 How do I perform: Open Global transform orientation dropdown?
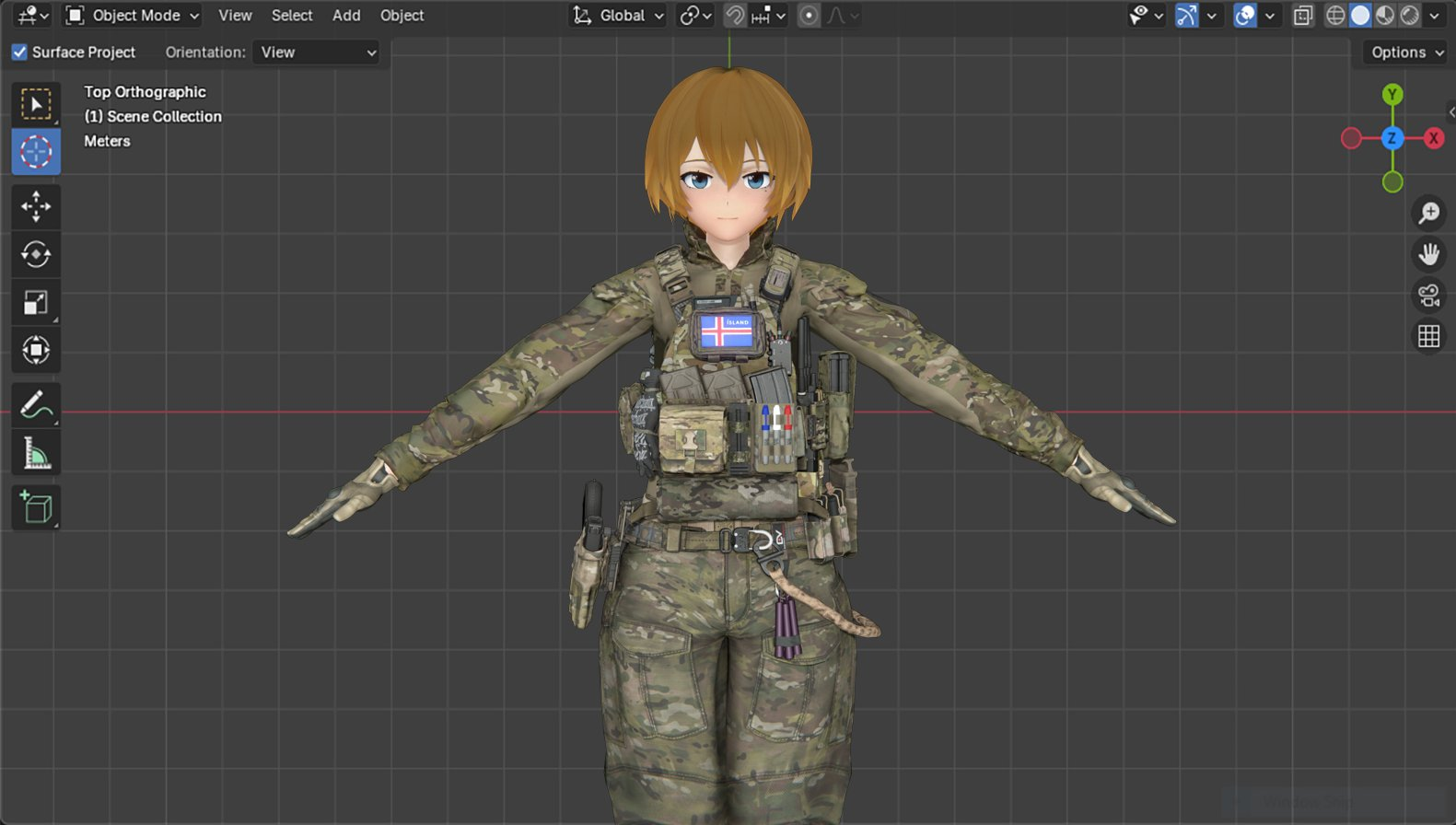618,16
